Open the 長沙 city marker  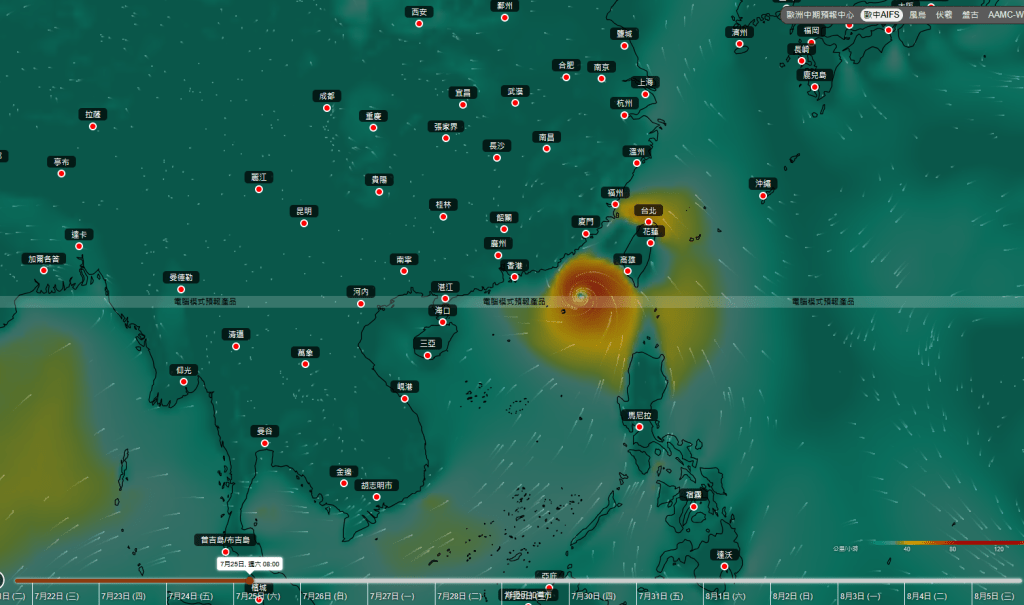coord(497,157)
